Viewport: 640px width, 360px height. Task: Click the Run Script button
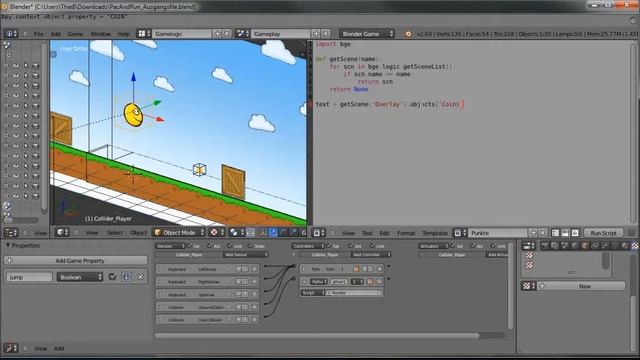603,233
